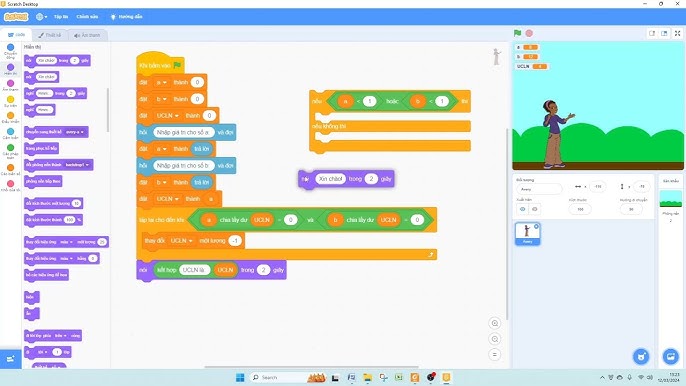Edit the -1 value in thay đổi UCLN block
This screenshot has height=386, width=686.
click(x=235, y=241)
